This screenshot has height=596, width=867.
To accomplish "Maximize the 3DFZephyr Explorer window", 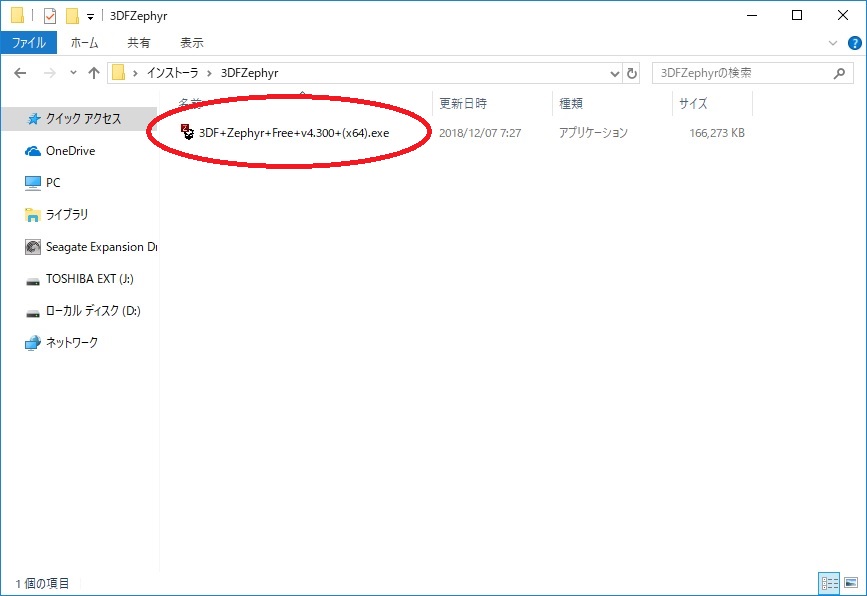I will (797, 15).
